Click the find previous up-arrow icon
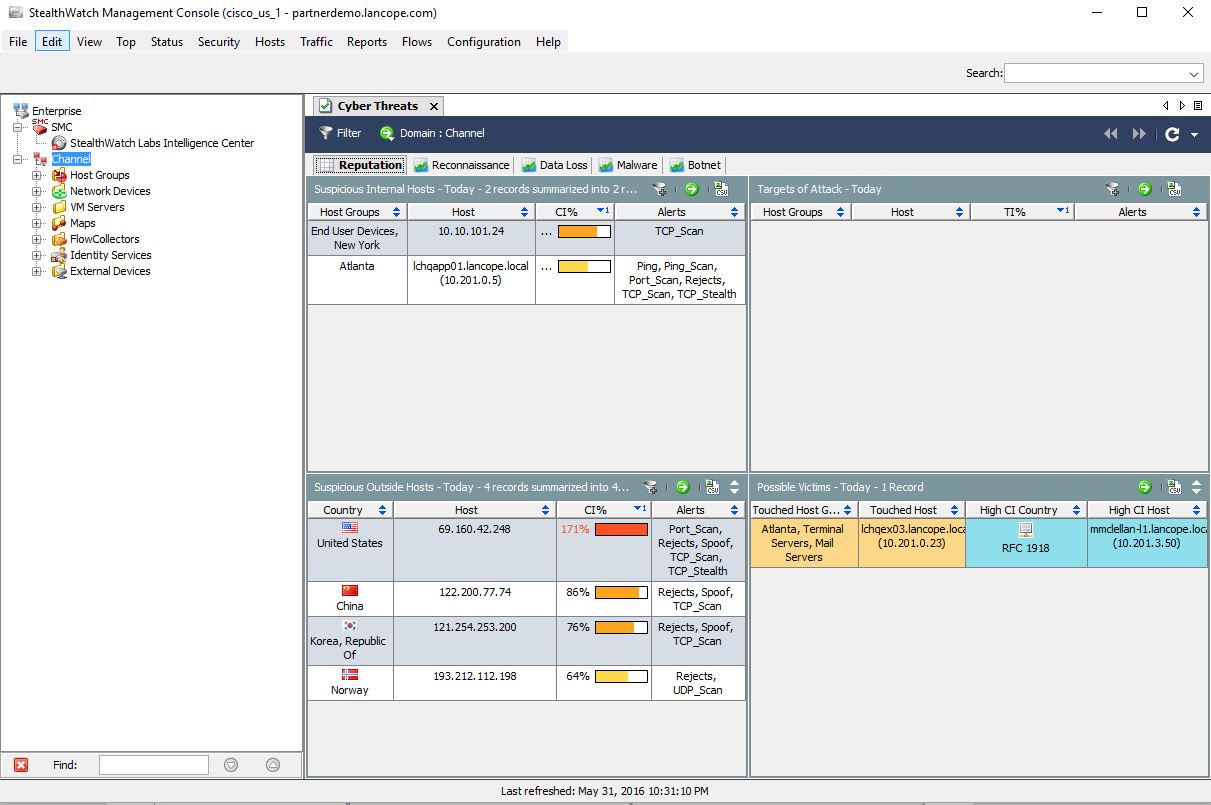Image resolution: width=1211 pixels, height=805 pixels. point(273,765)
